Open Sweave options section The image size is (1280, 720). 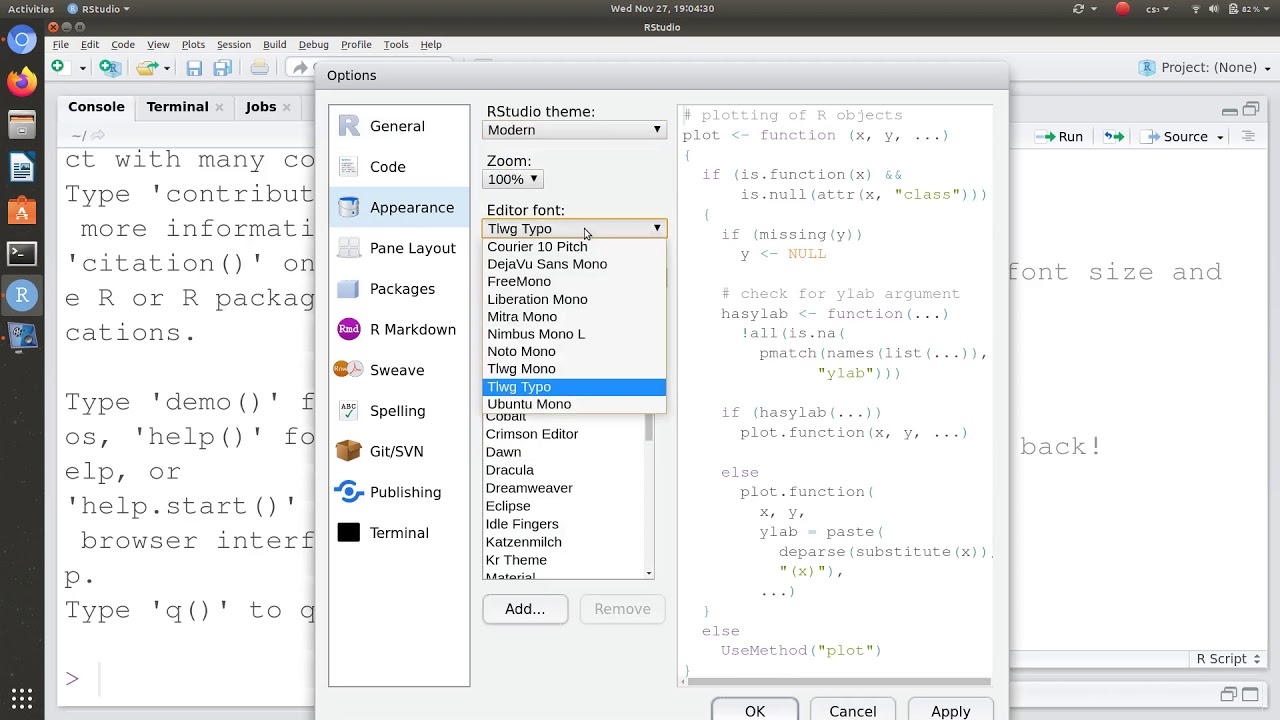[x=399, y=370]
